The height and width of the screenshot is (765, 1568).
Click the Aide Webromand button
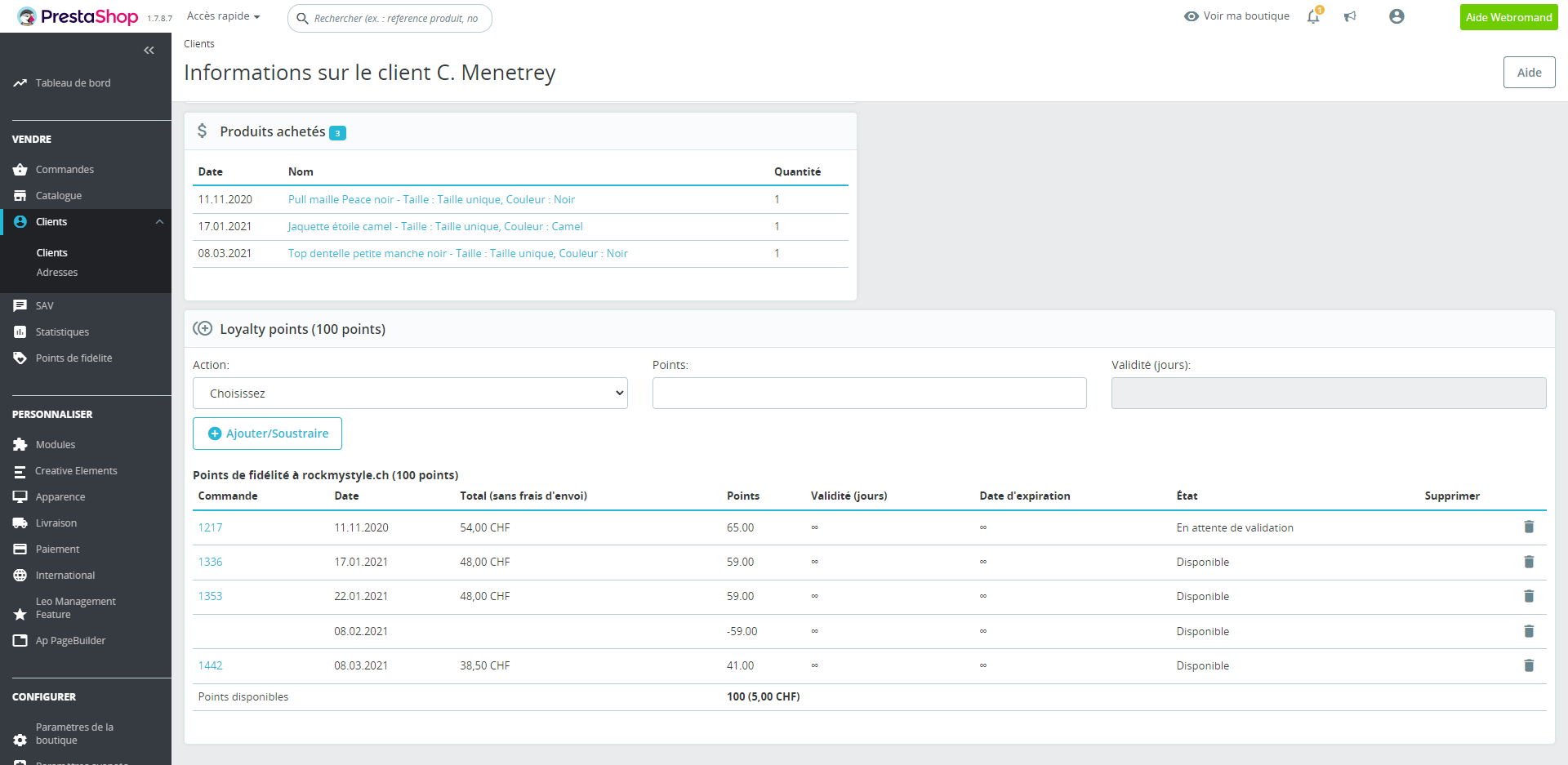[x=1508, y=17]
